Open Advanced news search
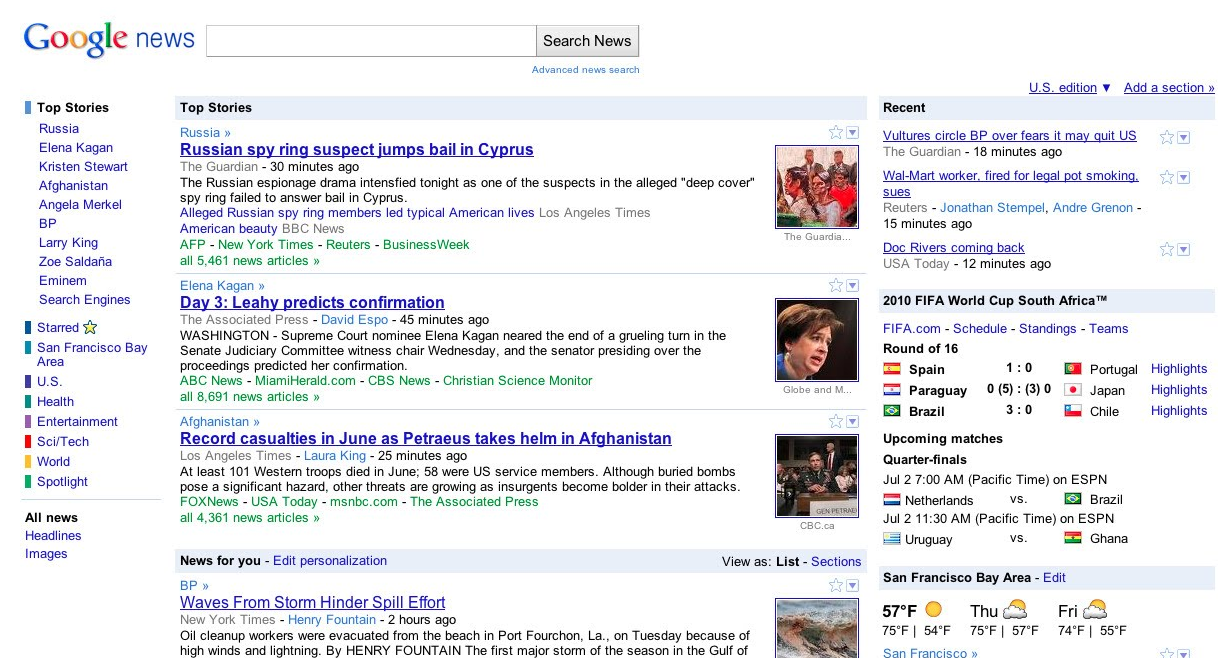Image resolution: width=1225 pixels, height=658 pixels. click(586, 69)
